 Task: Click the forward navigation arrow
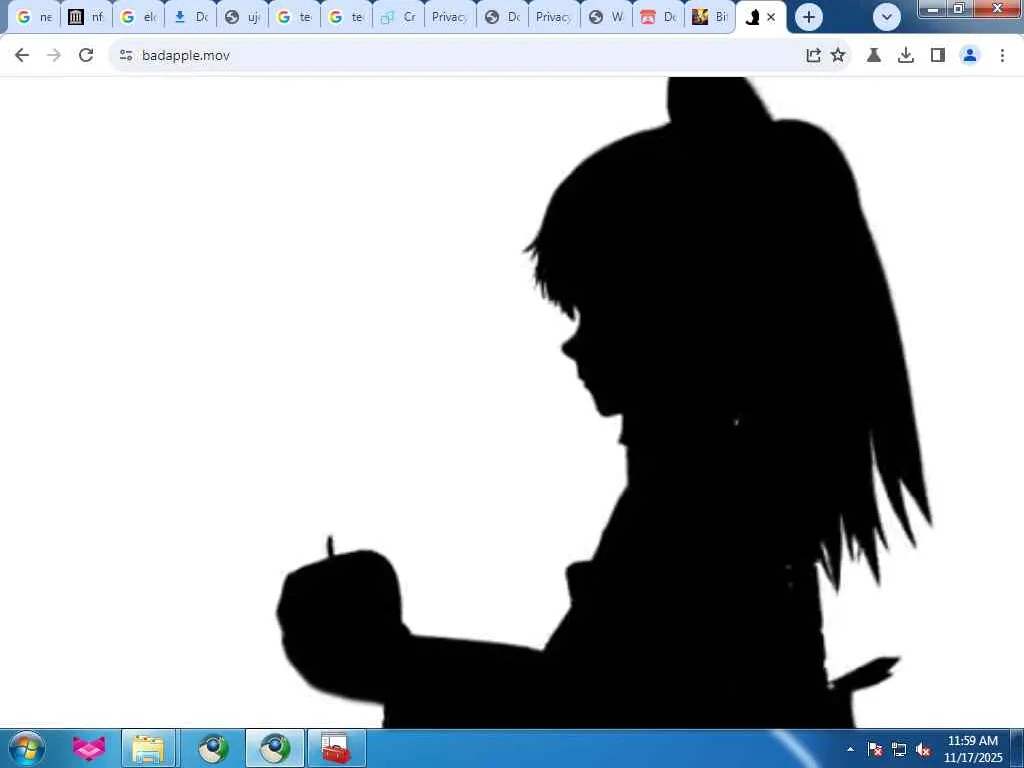pyautogui.click(x=54, y=56)
